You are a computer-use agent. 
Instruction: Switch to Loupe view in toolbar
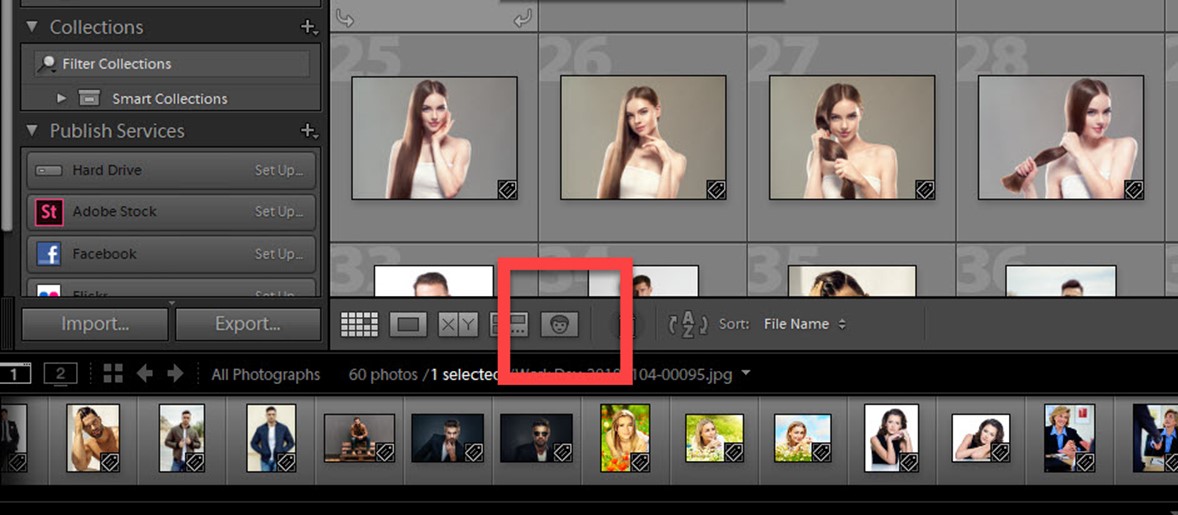tap(408, 324)
